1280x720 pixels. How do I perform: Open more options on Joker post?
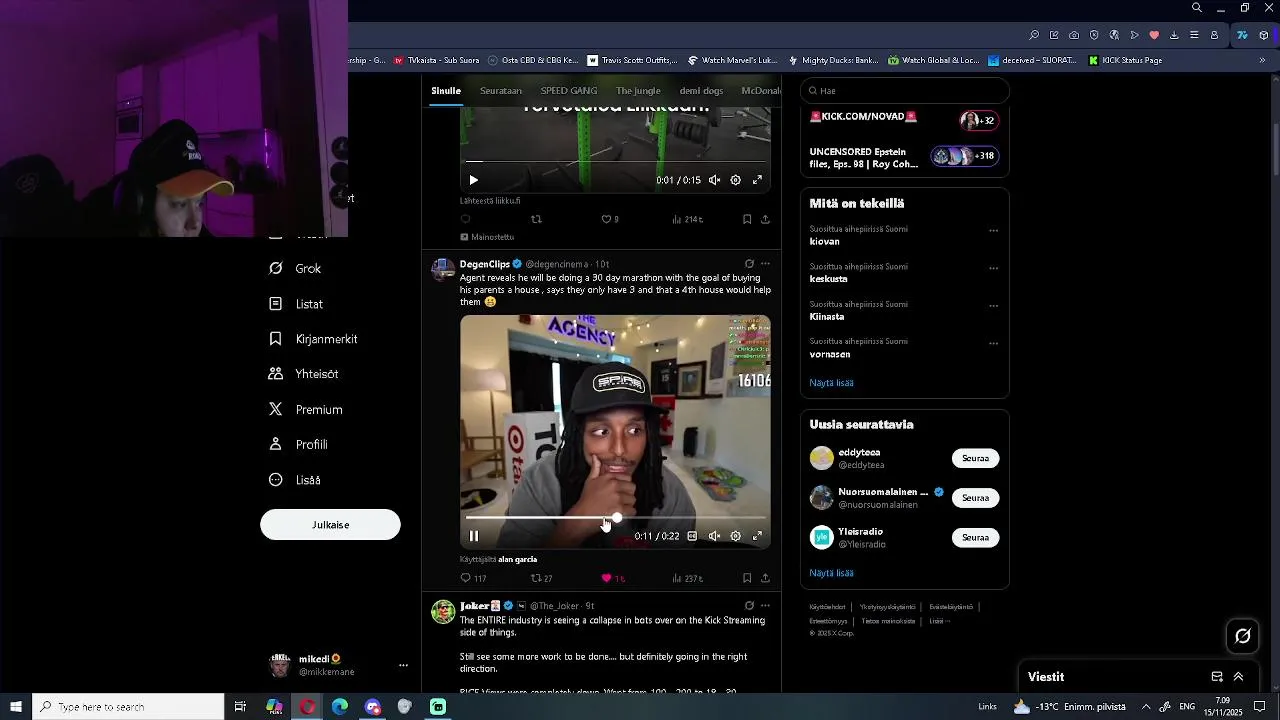point(765,605)
